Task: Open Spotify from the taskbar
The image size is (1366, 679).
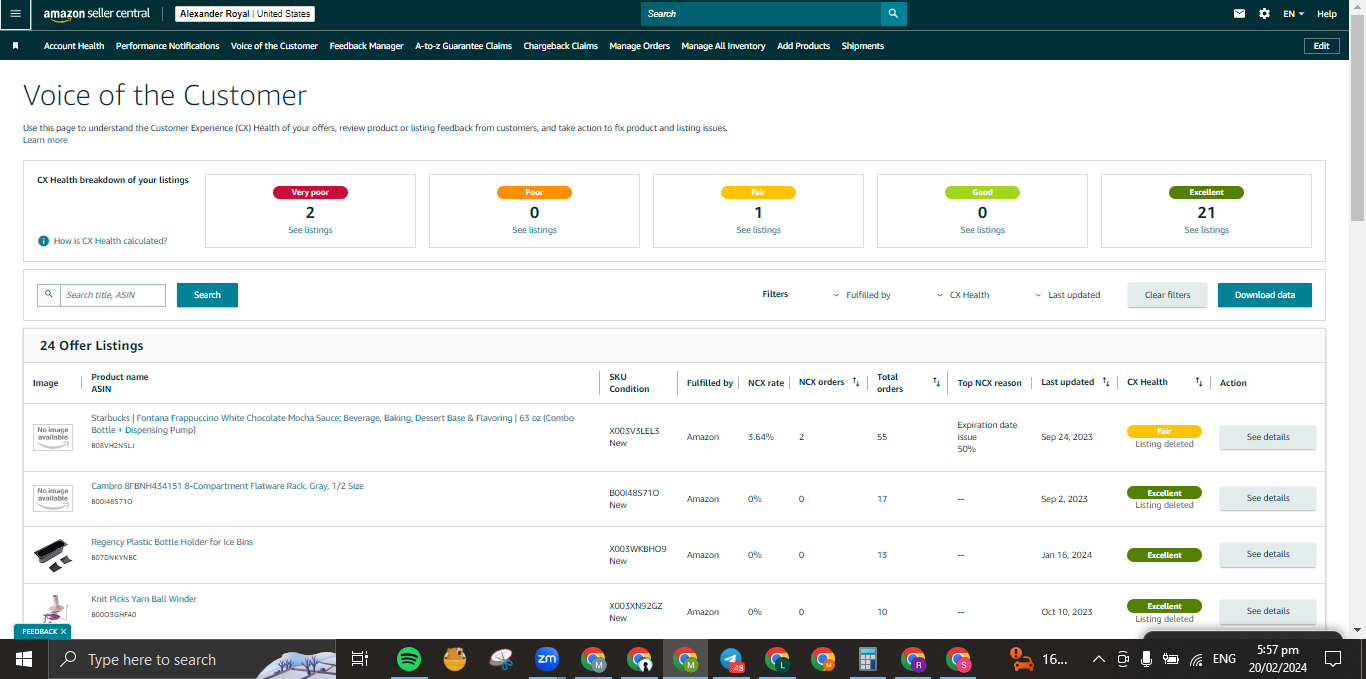Action: [408, 659]
